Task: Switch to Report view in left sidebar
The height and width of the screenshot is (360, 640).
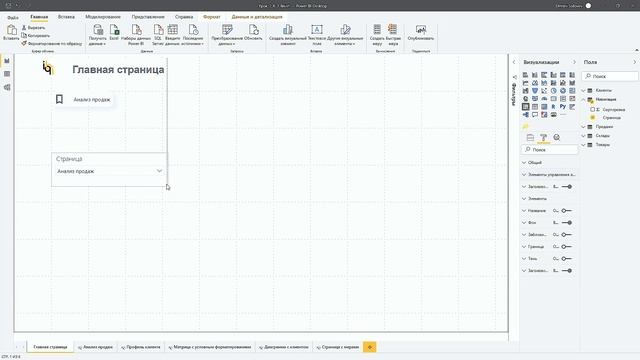Action: pos(7,61)
